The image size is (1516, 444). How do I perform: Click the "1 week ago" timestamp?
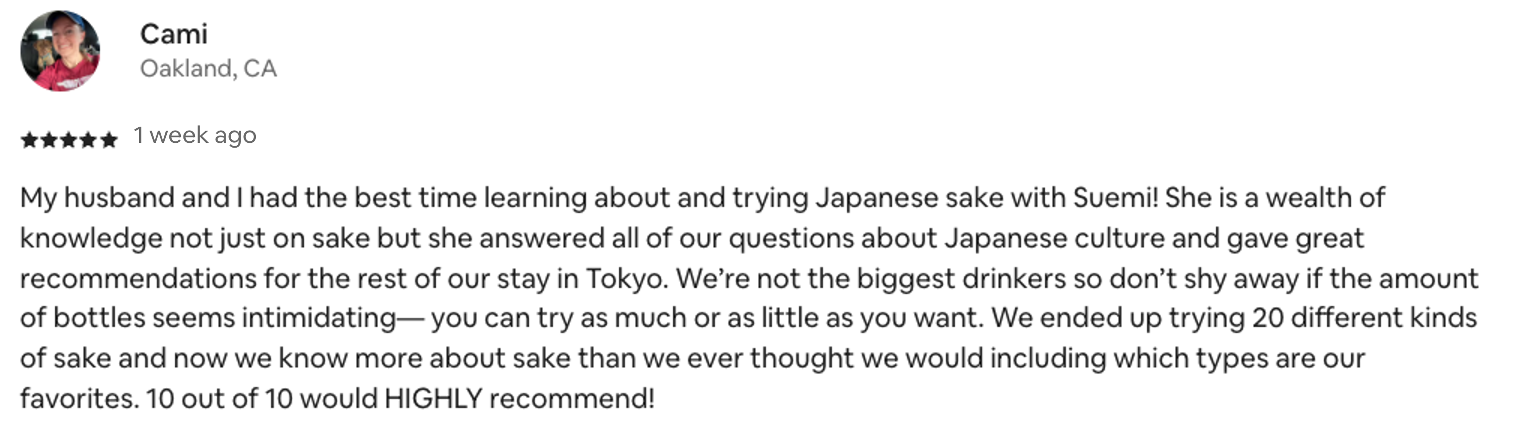(195, 136)
